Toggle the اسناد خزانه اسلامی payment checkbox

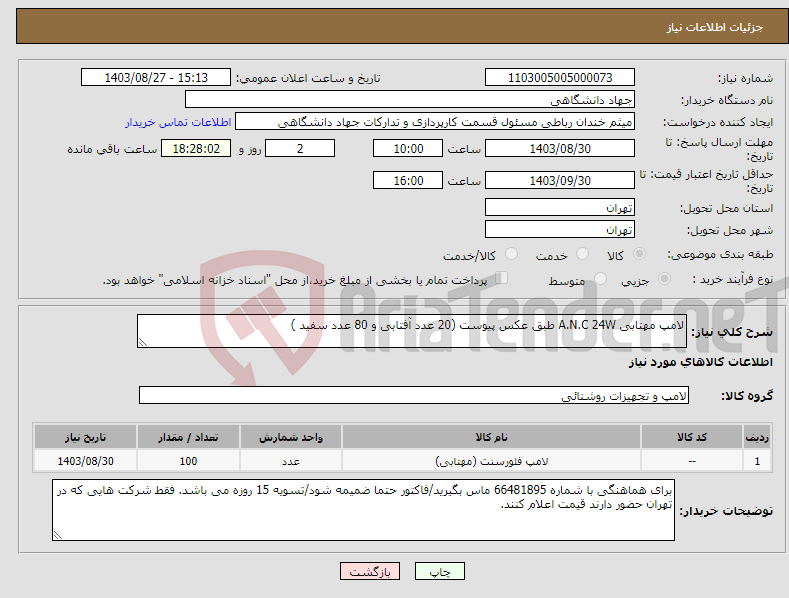502,277
